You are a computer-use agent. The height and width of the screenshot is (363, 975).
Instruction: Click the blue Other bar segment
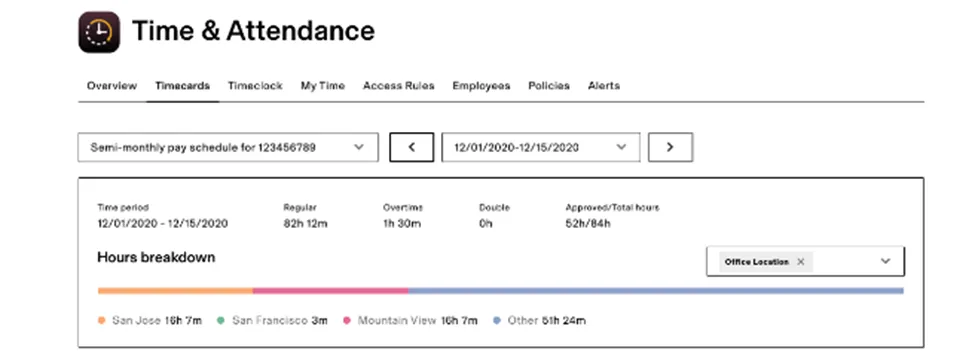656,290
